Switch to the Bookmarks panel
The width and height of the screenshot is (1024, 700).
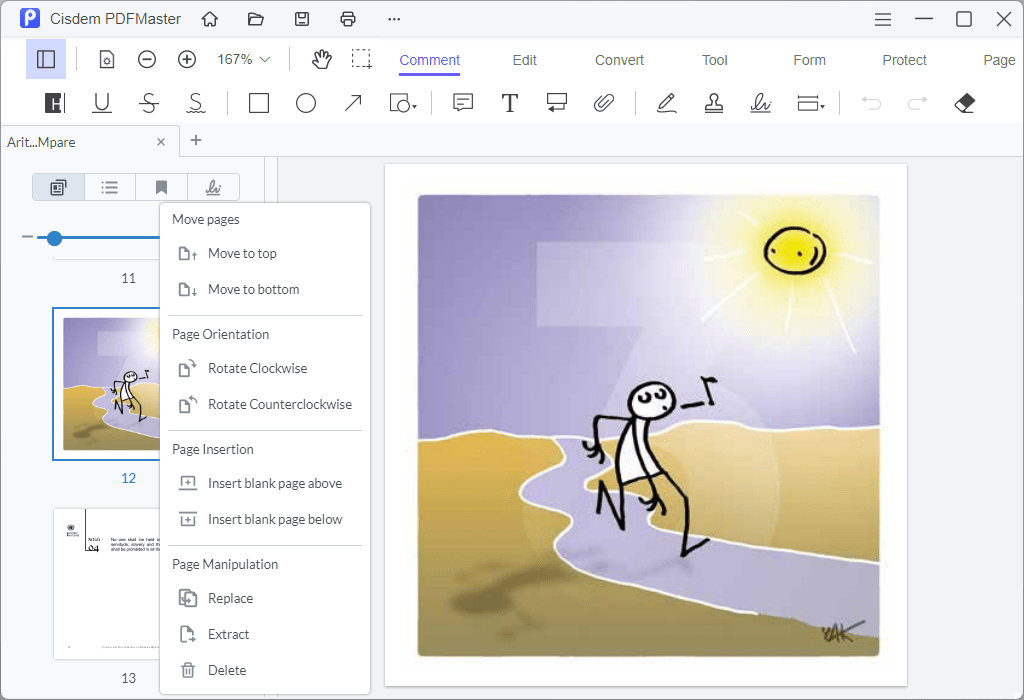pos(161,187)
